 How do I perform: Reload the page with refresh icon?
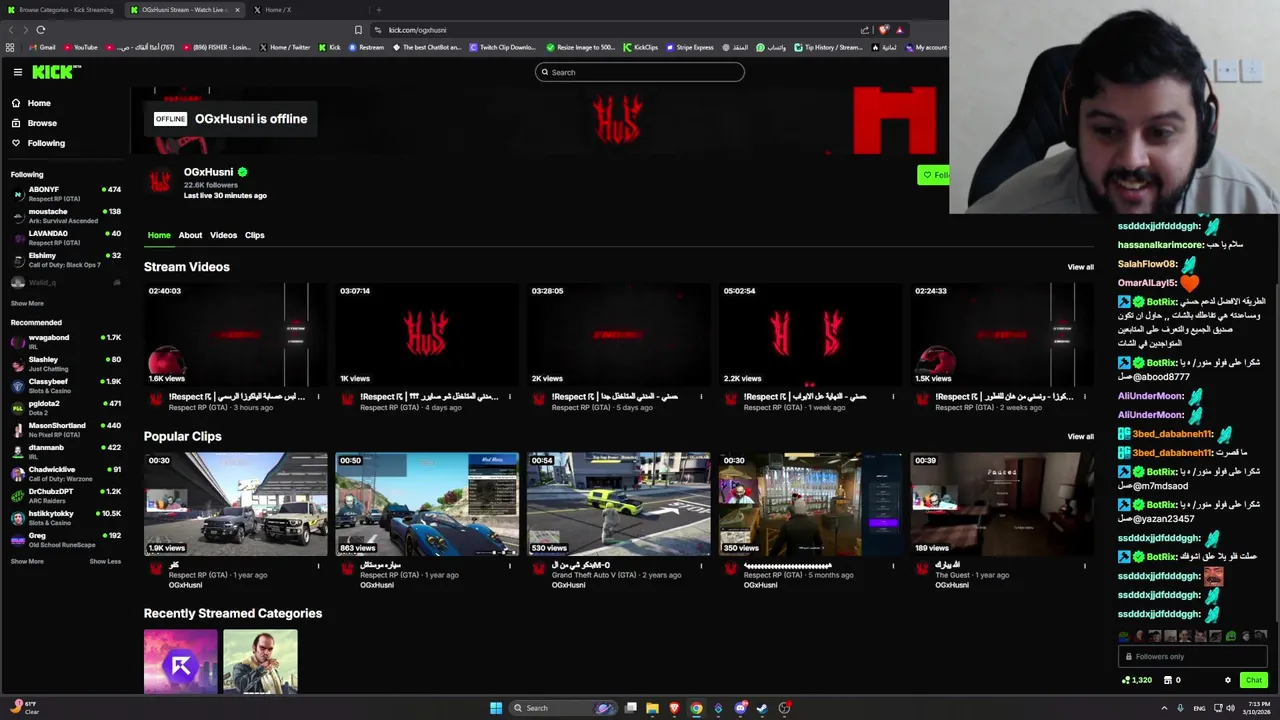[x=40, y=30]
